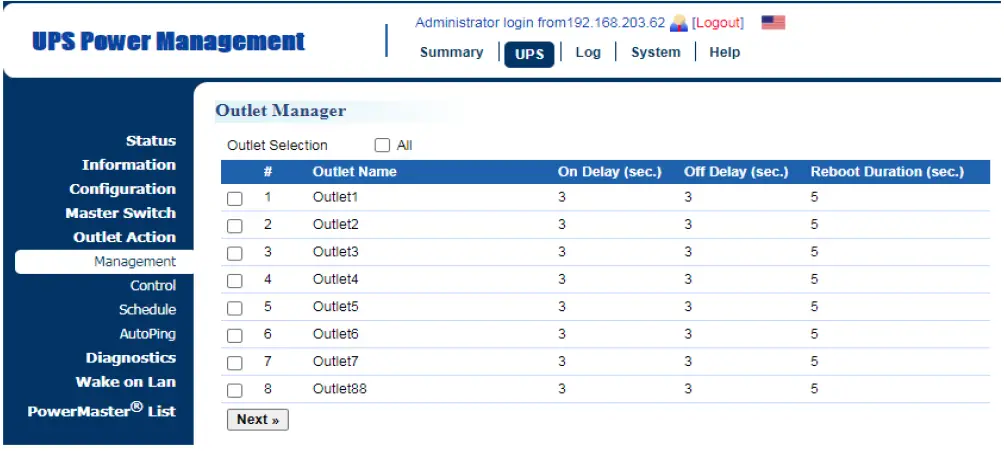1004x451 pixels.
Task: Click the Outlet7 name text
Action: click(x=335, y=362)
